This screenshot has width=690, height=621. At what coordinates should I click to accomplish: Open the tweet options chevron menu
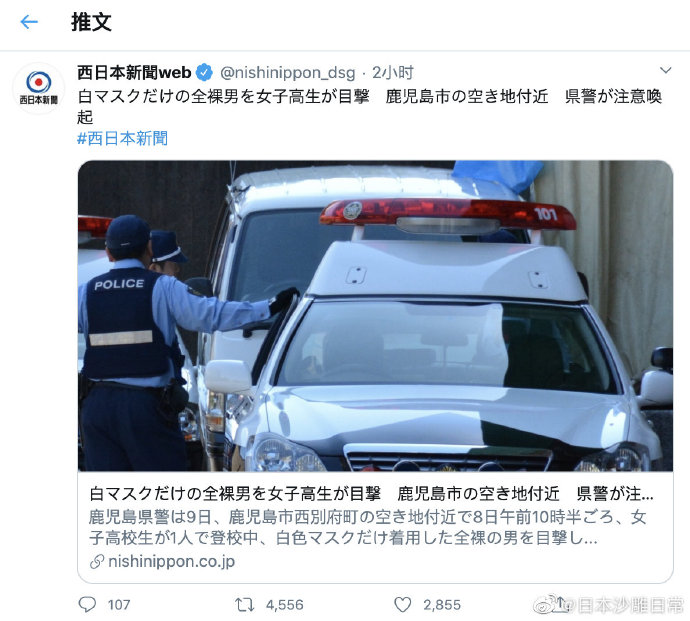click(x=665, y=70)
